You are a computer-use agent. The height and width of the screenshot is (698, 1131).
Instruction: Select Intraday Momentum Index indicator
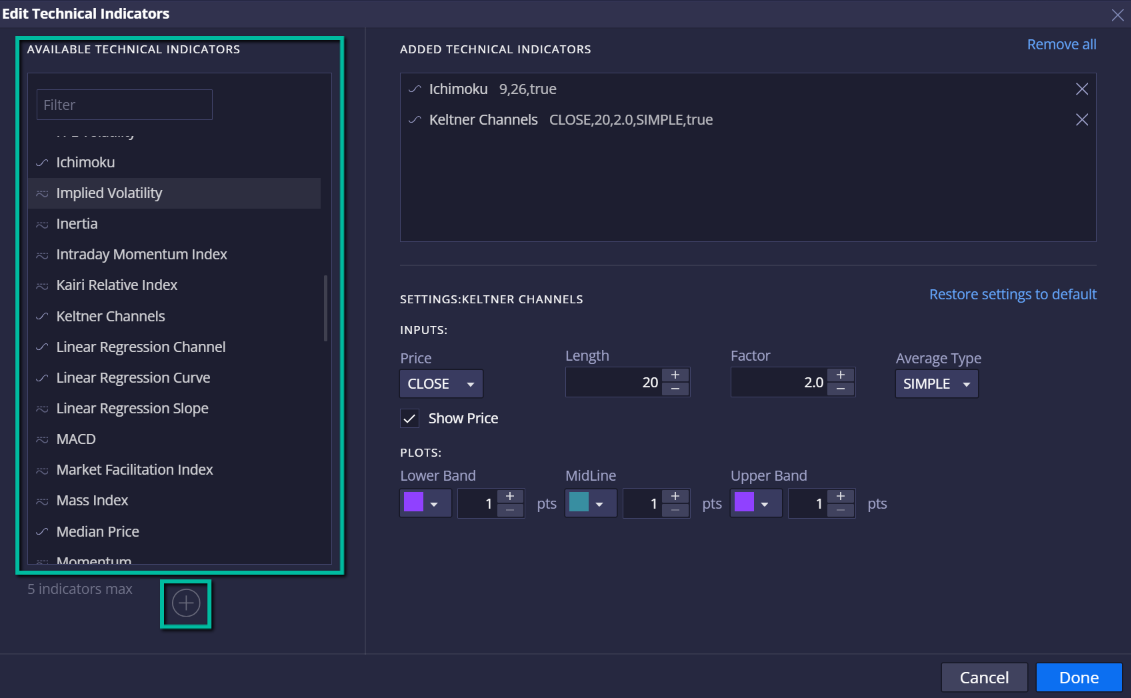[x=175, y=255]
